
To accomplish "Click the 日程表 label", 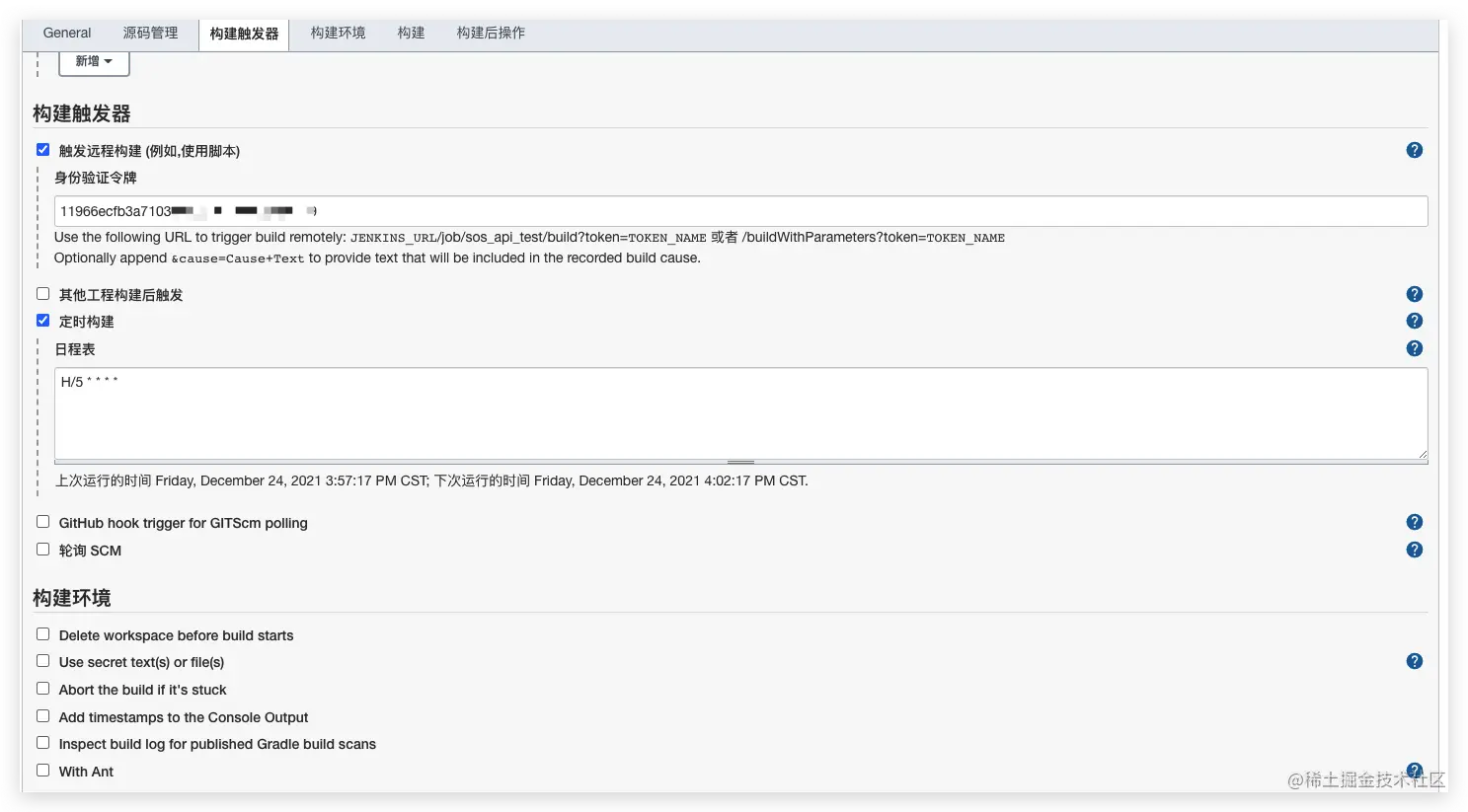I will (75, 349).
